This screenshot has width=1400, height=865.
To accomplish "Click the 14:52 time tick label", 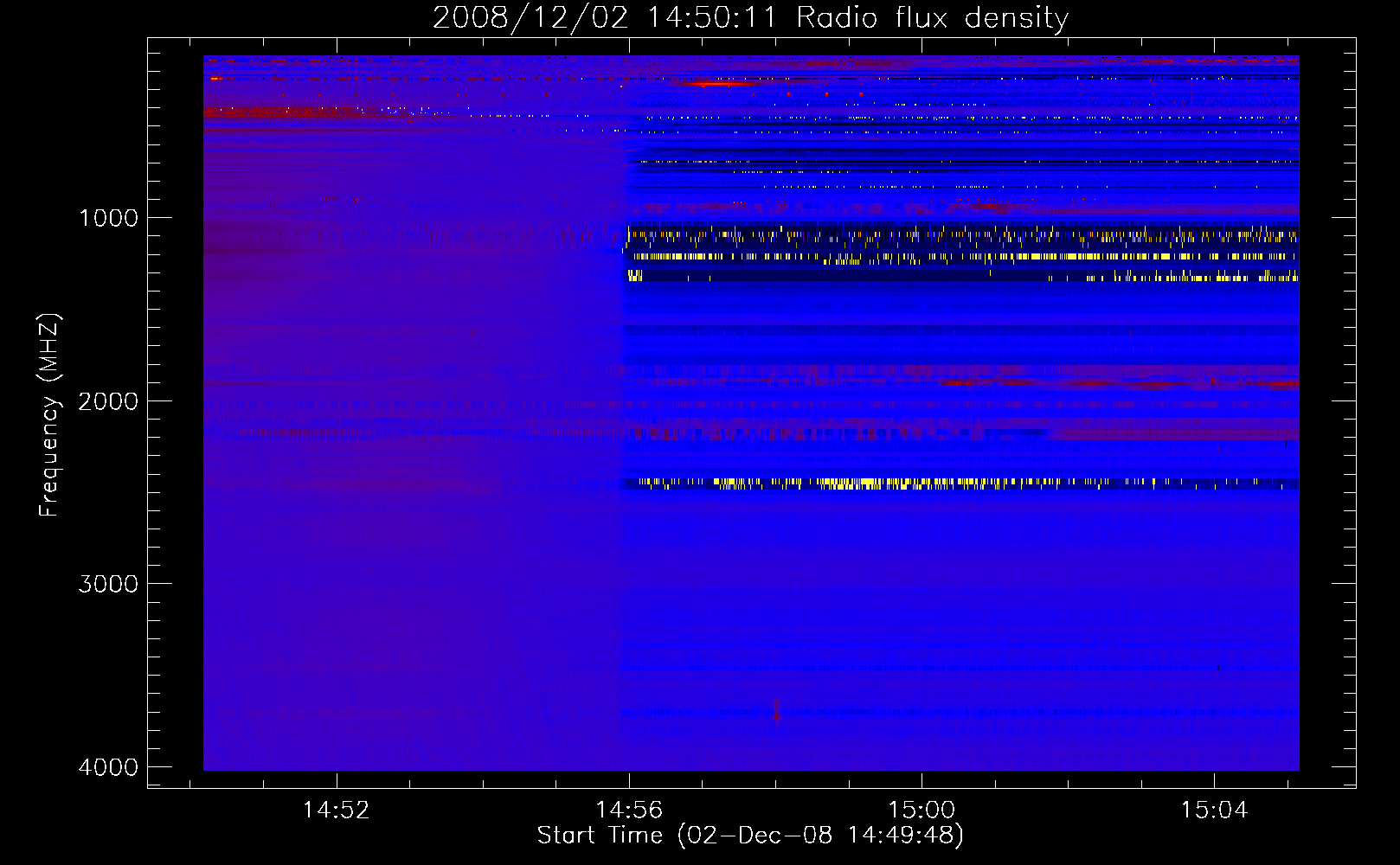I will pos(336,811).
